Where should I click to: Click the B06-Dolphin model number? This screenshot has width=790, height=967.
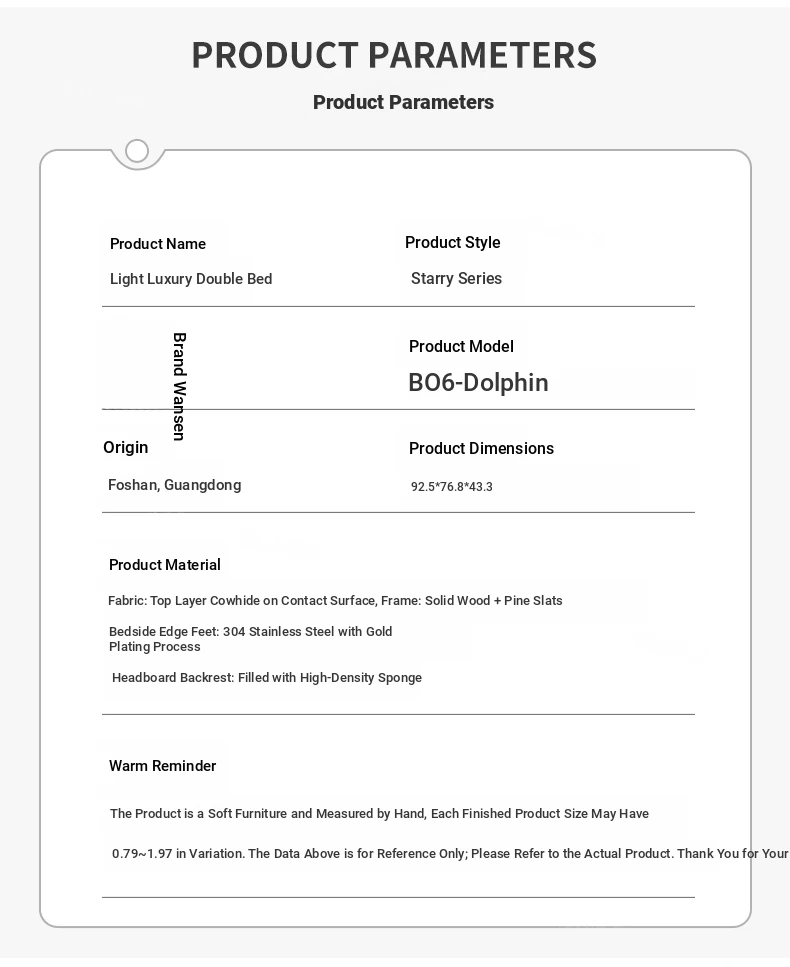coord(478,382)
